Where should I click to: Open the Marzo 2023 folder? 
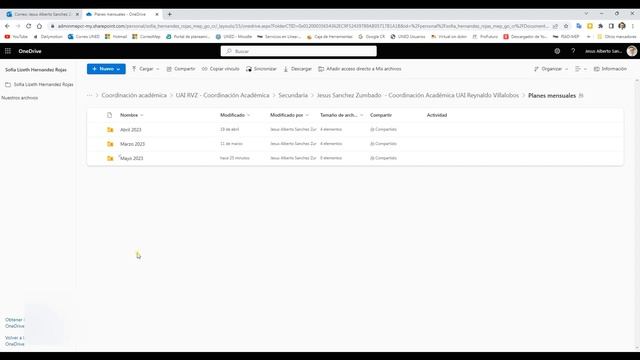click(132, 144)
